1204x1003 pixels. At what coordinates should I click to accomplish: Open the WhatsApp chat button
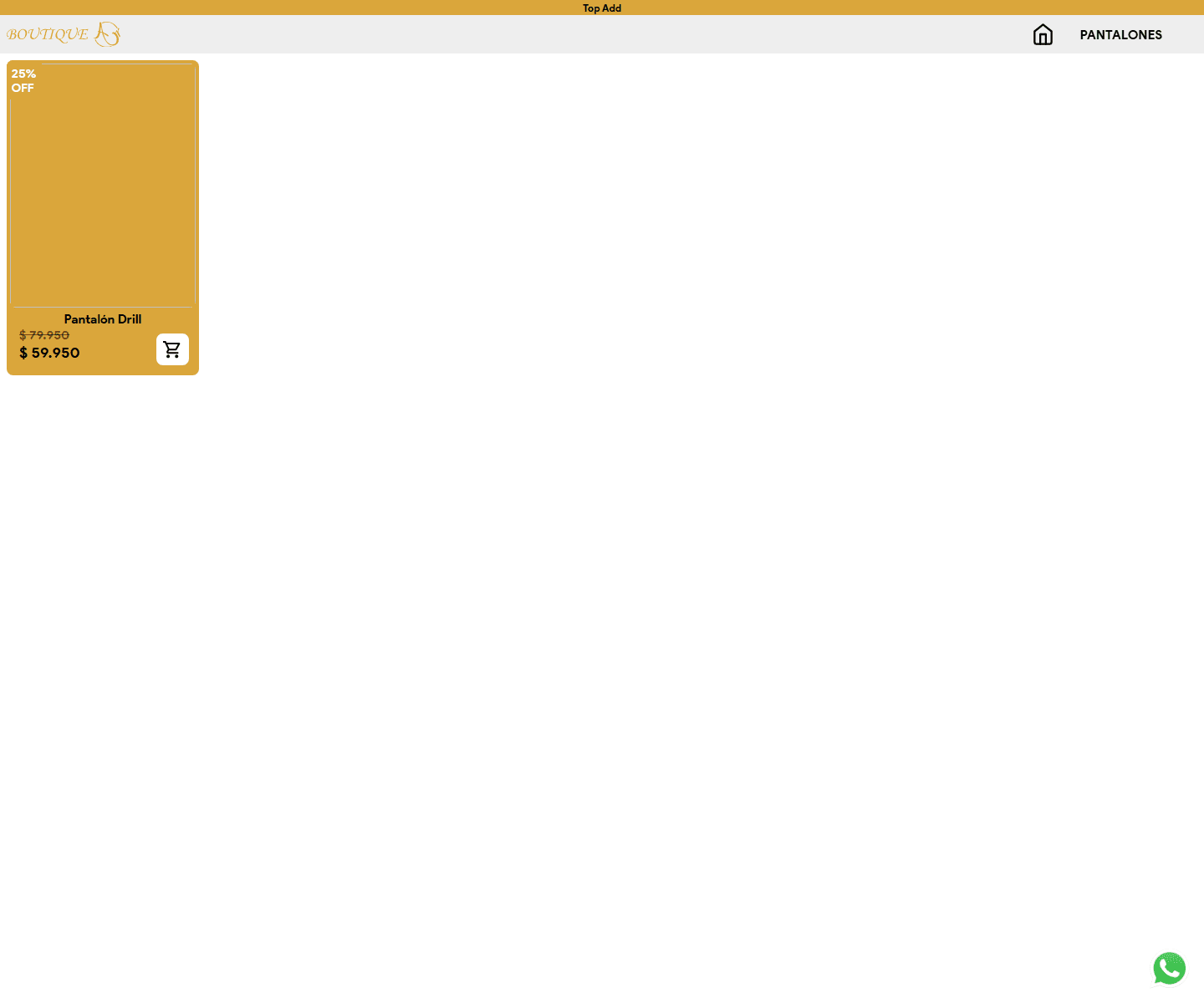coord(1169,969)
